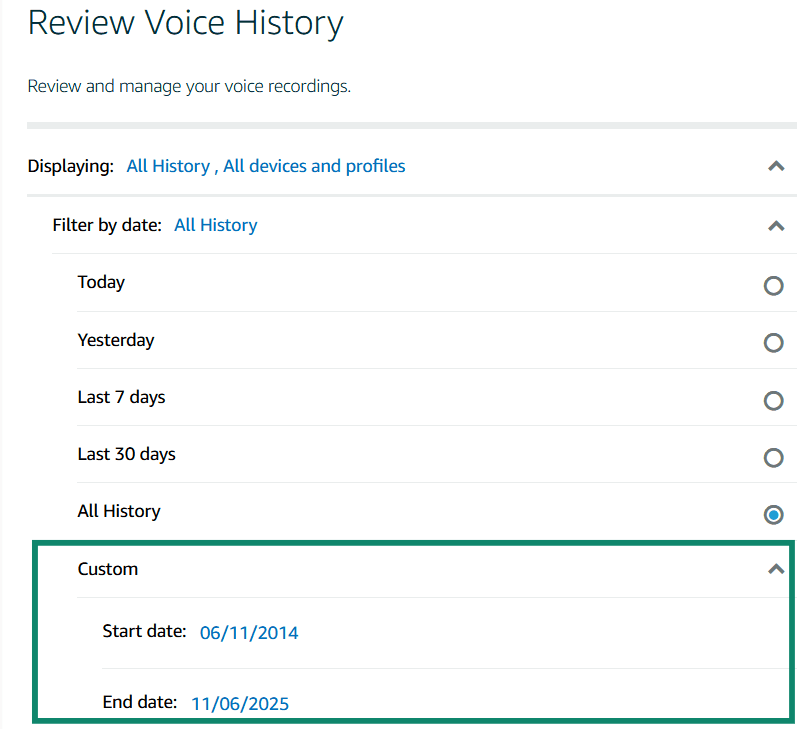The image size is (809, 729).
Task: Select the Yesterday radio button
Action: tap(773, 343)
